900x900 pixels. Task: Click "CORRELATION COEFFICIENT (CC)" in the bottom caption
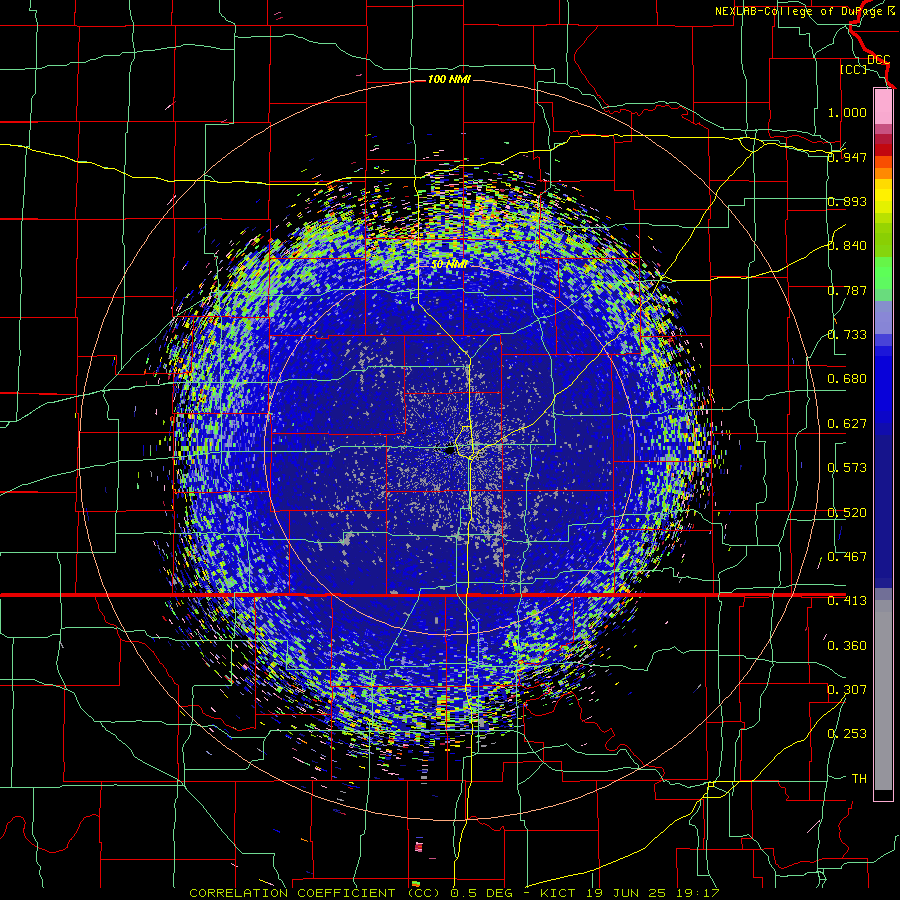(315, 894)
